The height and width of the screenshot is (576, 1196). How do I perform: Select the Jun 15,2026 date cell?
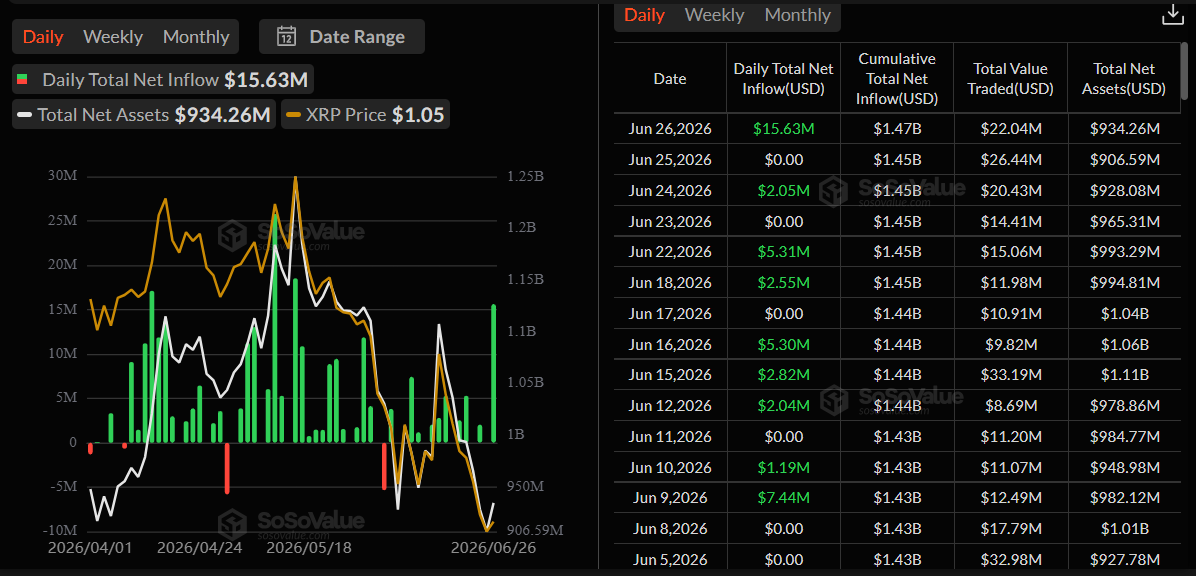click(670, 375)
